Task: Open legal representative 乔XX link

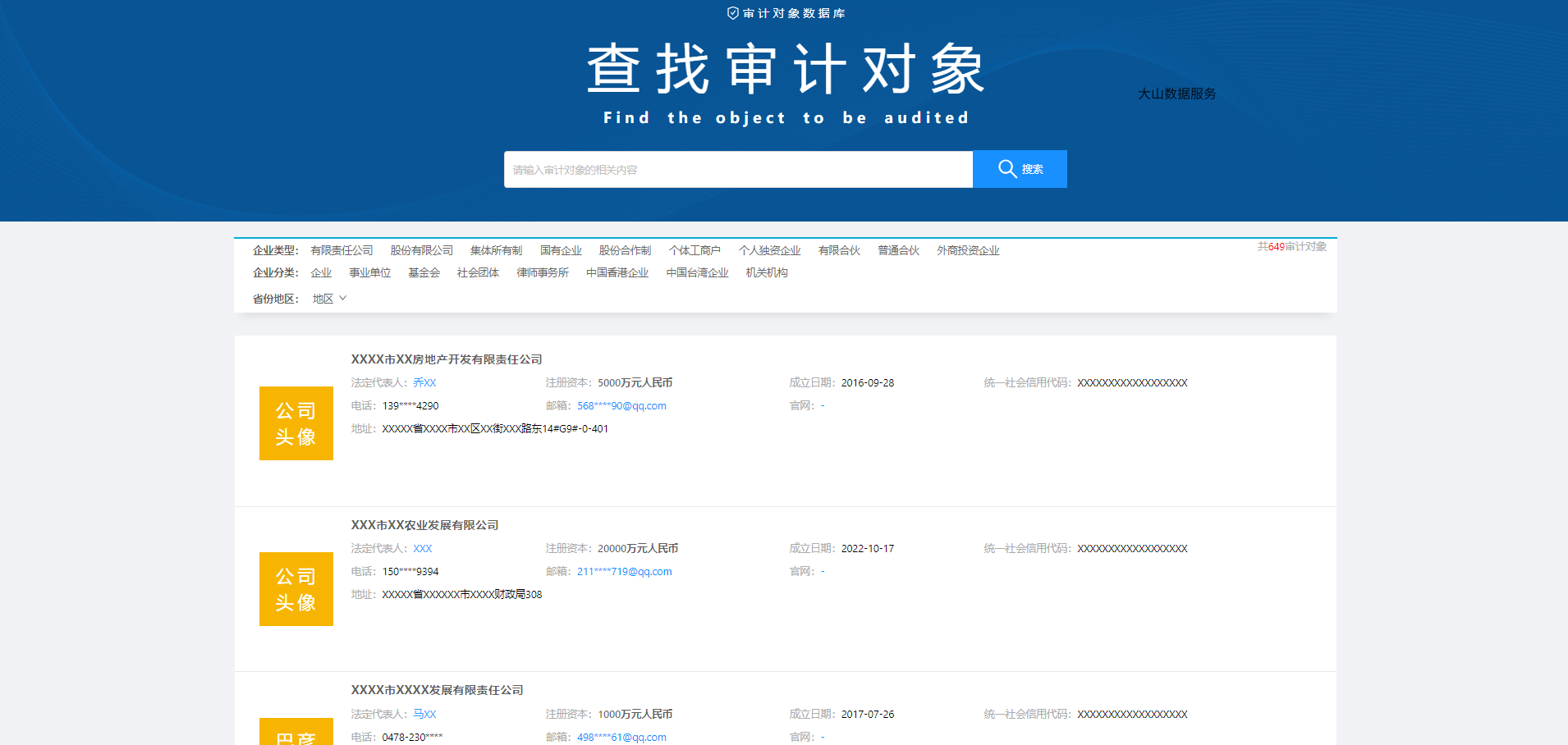Action: (x=424, y=382)
